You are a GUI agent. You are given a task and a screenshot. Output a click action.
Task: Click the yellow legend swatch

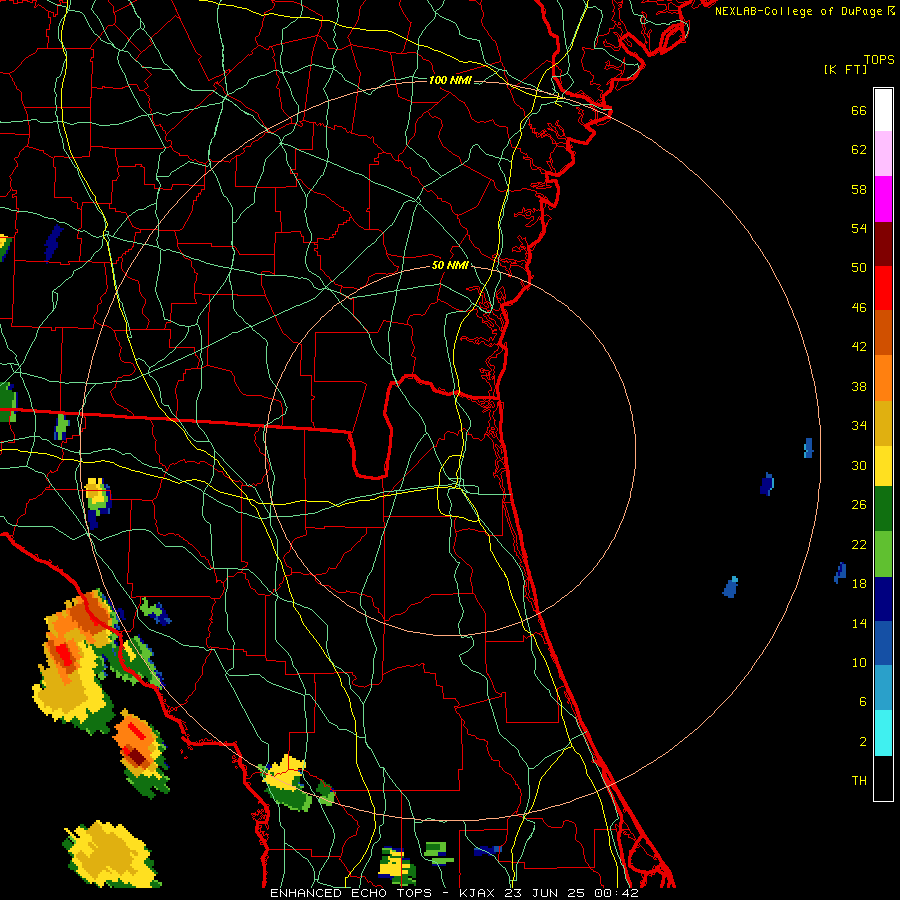coord(883,466)
